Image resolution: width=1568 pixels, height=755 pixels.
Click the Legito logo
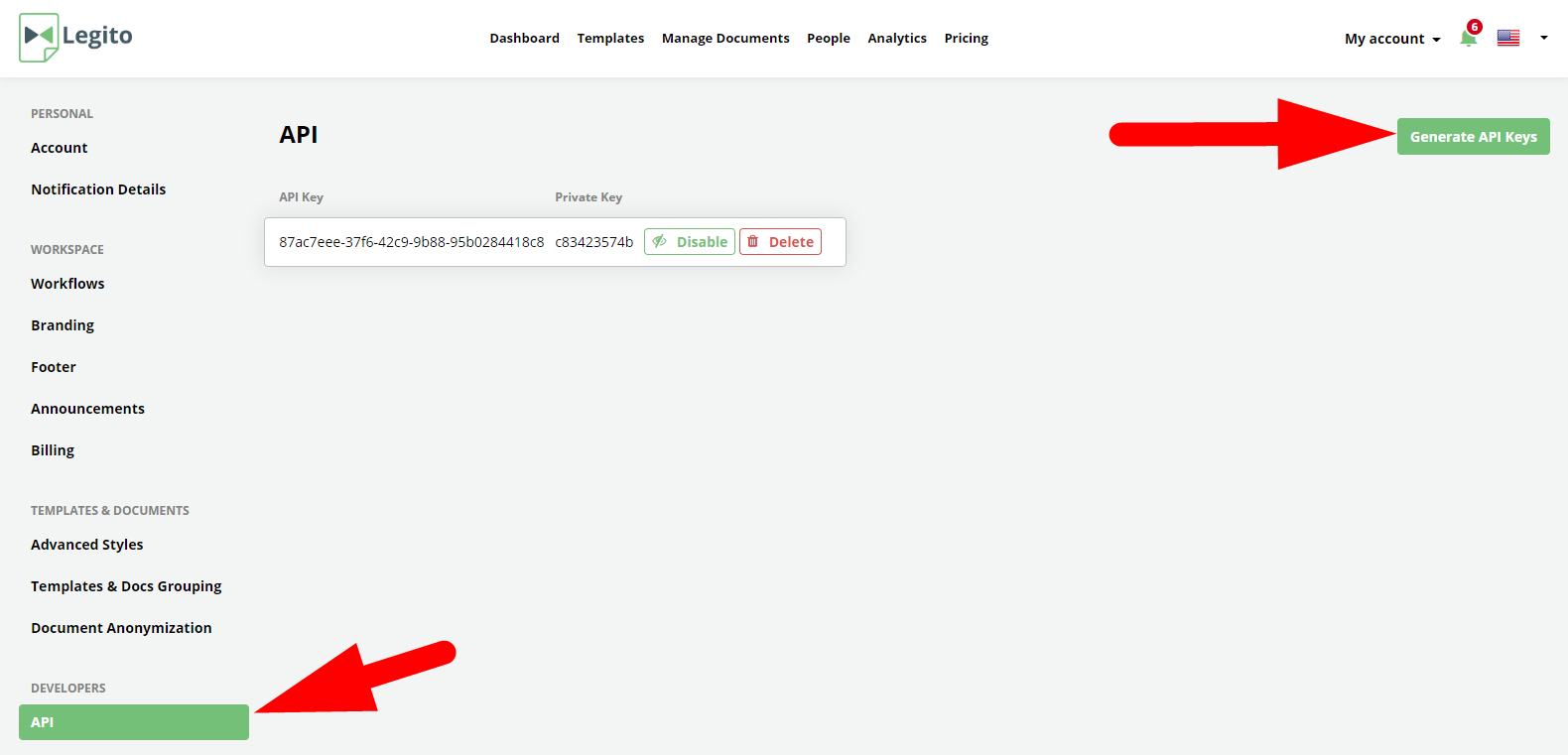click(75, 38)
